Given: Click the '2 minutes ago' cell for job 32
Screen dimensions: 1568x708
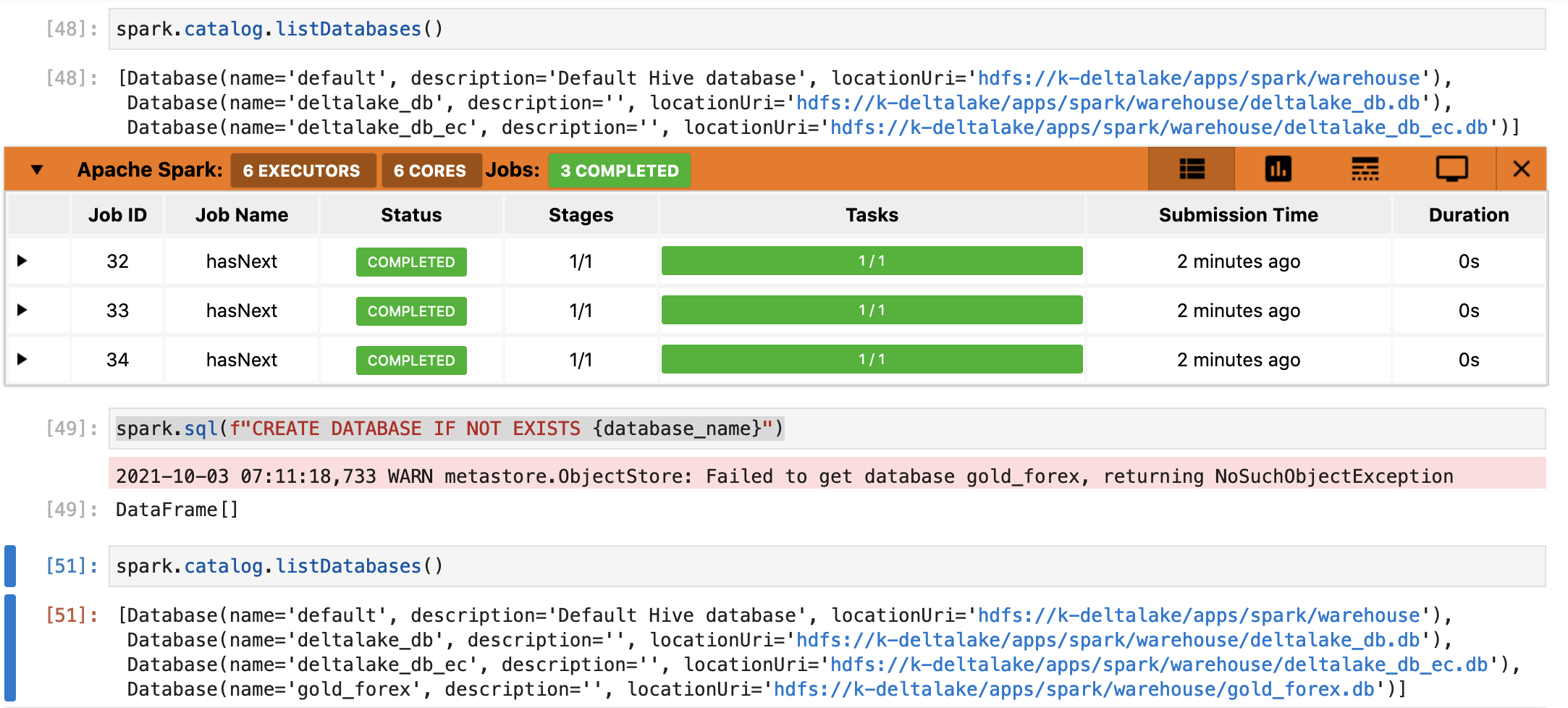Looking at the screenshot, I should click(x=1239, y=261).
